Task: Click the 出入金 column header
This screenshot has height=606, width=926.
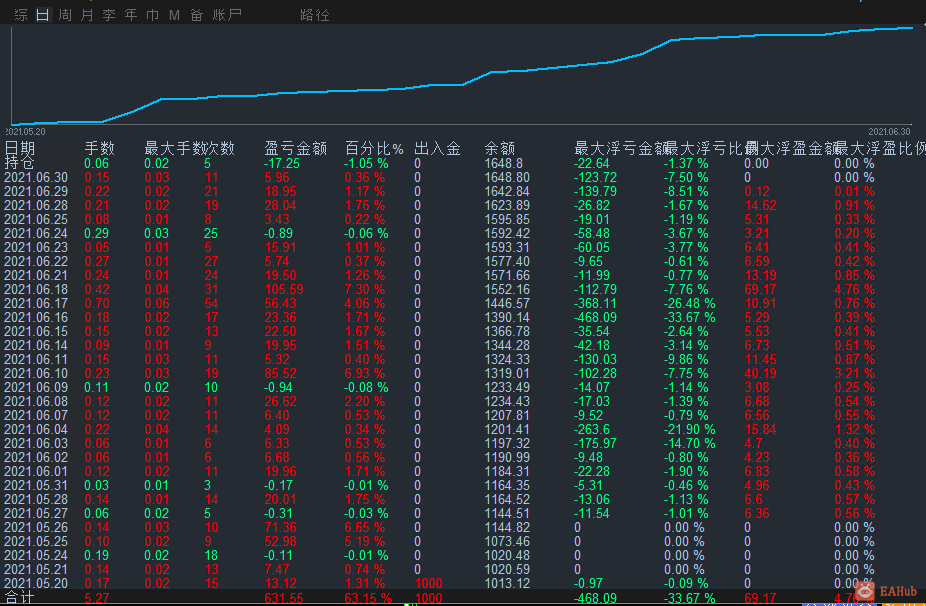Action: point(437,148)
